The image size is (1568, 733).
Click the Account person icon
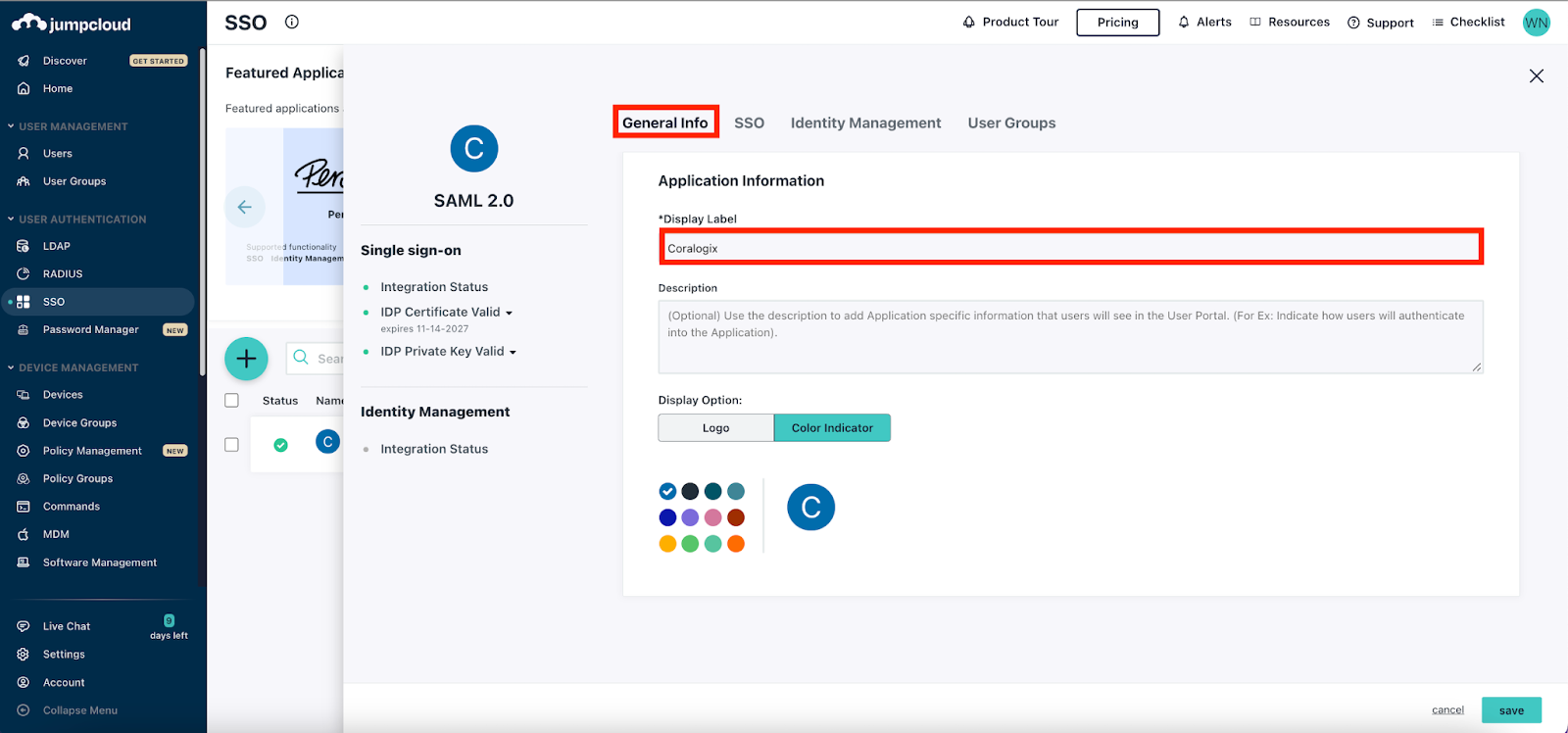pyautogui.click(x=24, y=682)
